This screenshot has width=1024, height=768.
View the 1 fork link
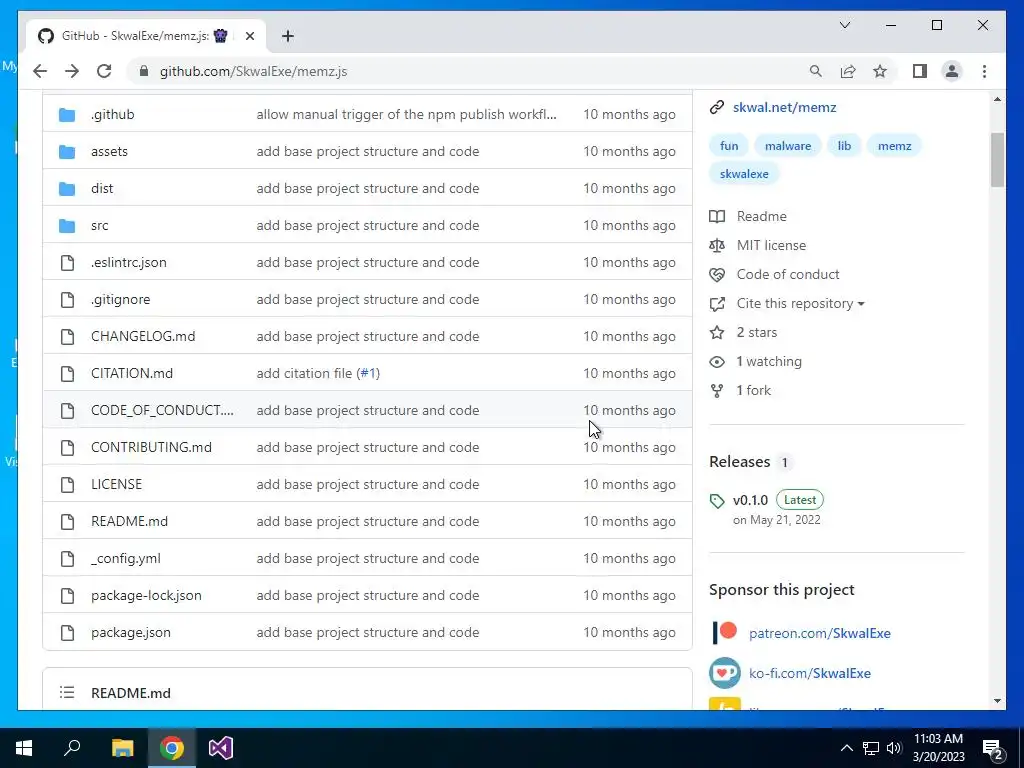point(754,391)
